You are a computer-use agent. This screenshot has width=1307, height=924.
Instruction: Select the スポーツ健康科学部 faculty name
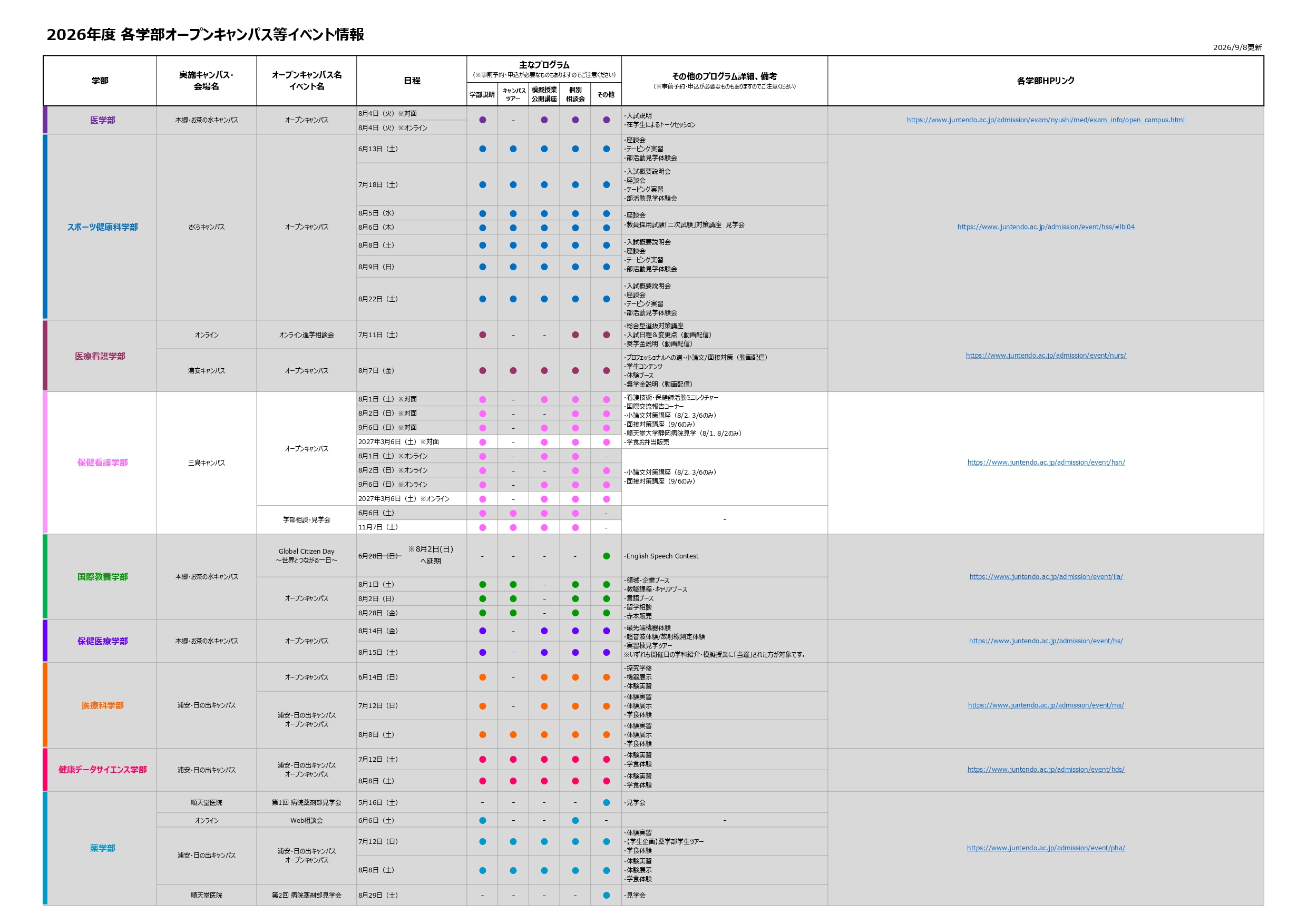pyautogui.click(x=102, y=227)
